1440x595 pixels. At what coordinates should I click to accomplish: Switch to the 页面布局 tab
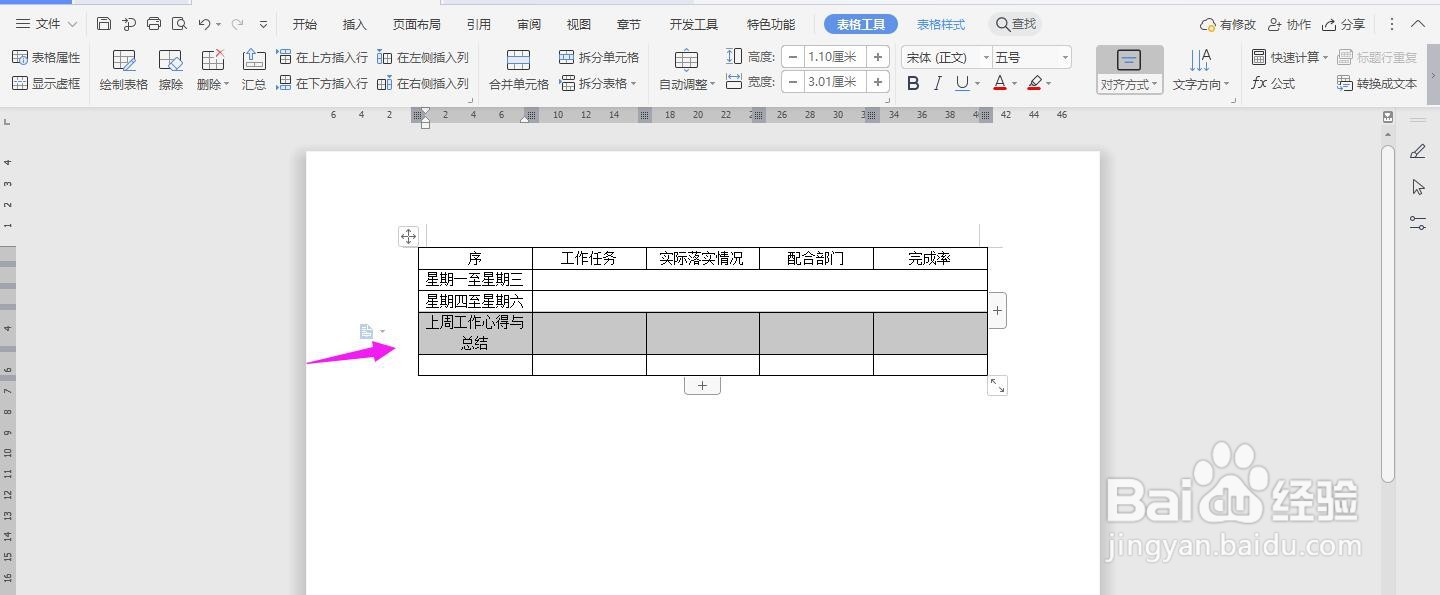point(416,24)
